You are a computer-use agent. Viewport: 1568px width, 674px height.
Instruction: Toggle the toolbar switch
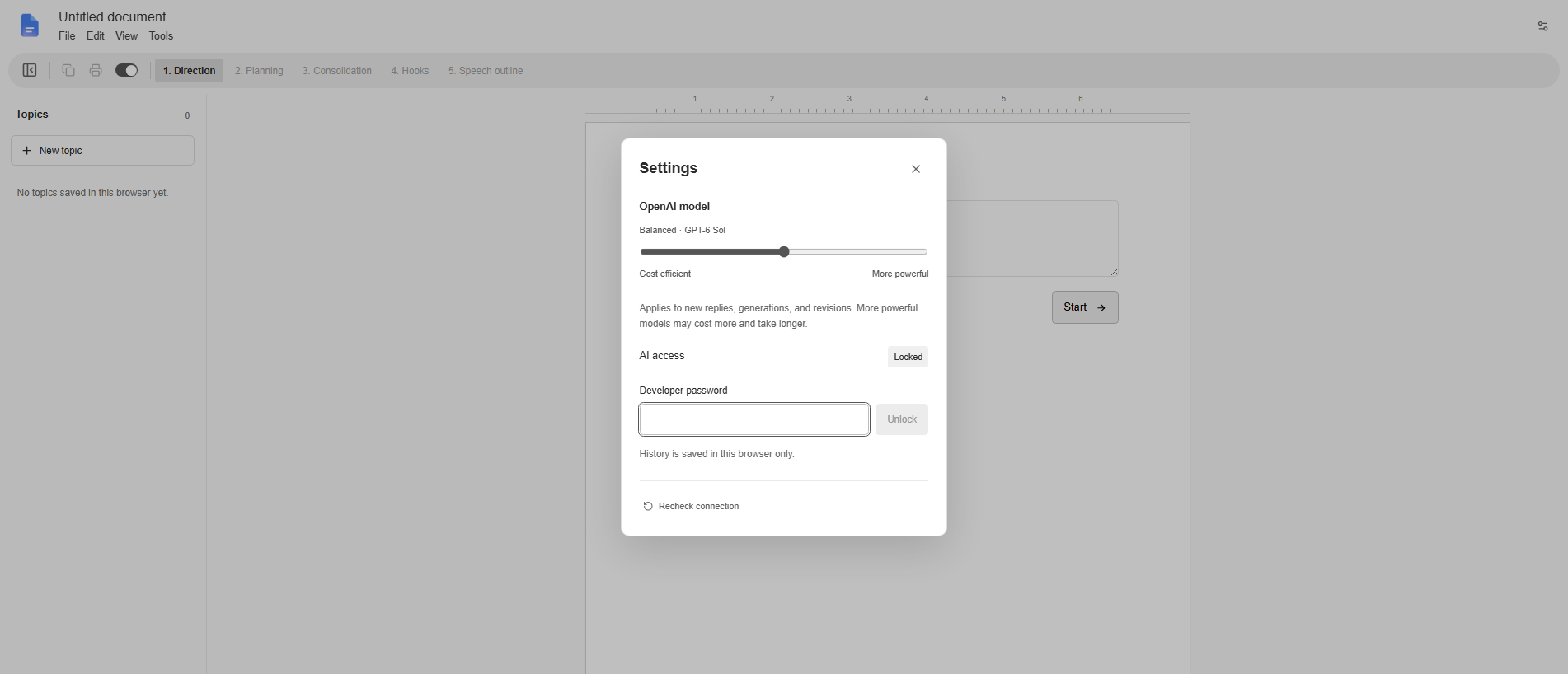click(127, 70)
